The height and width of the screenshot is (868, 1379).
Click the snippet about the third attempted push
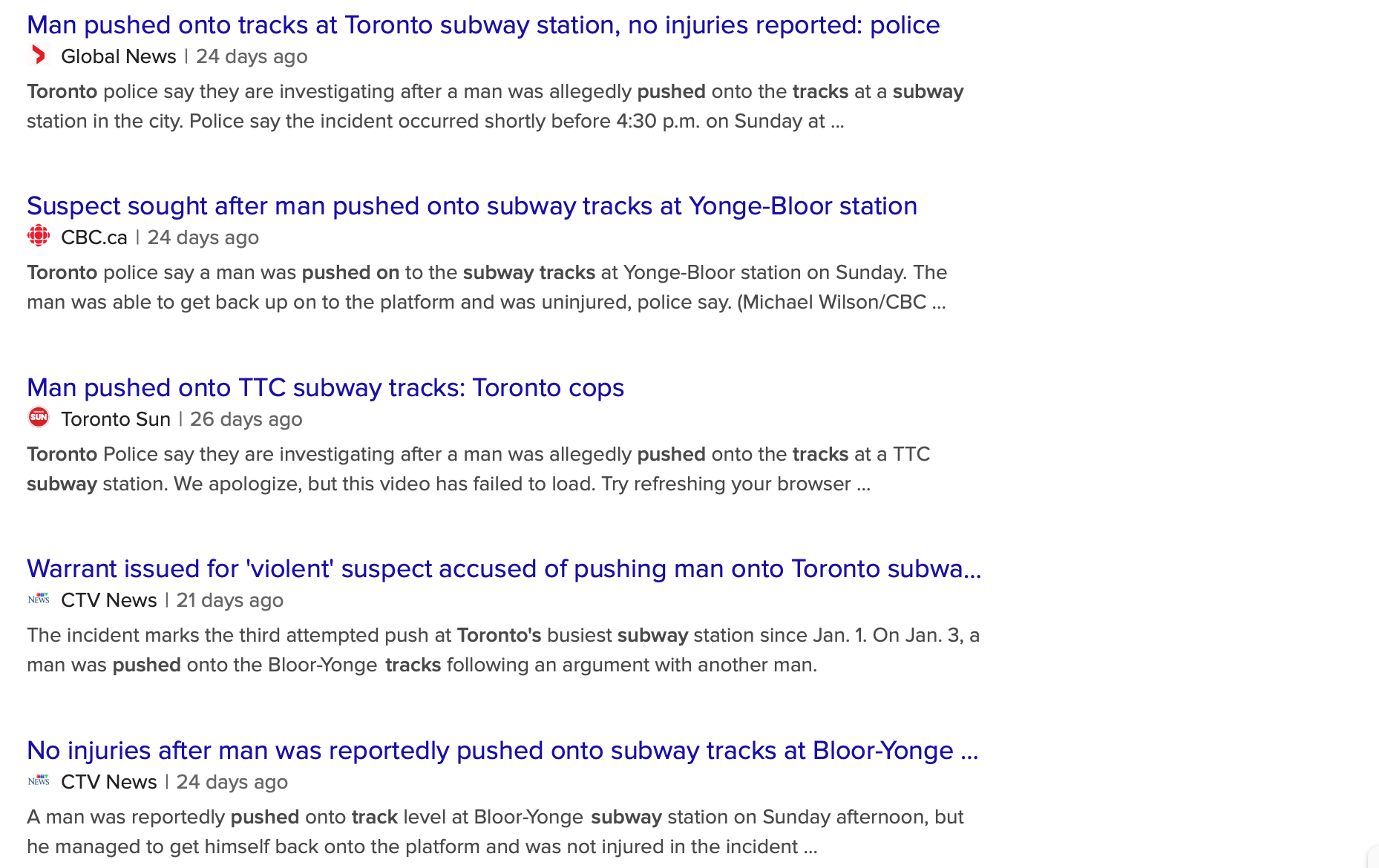503,651
